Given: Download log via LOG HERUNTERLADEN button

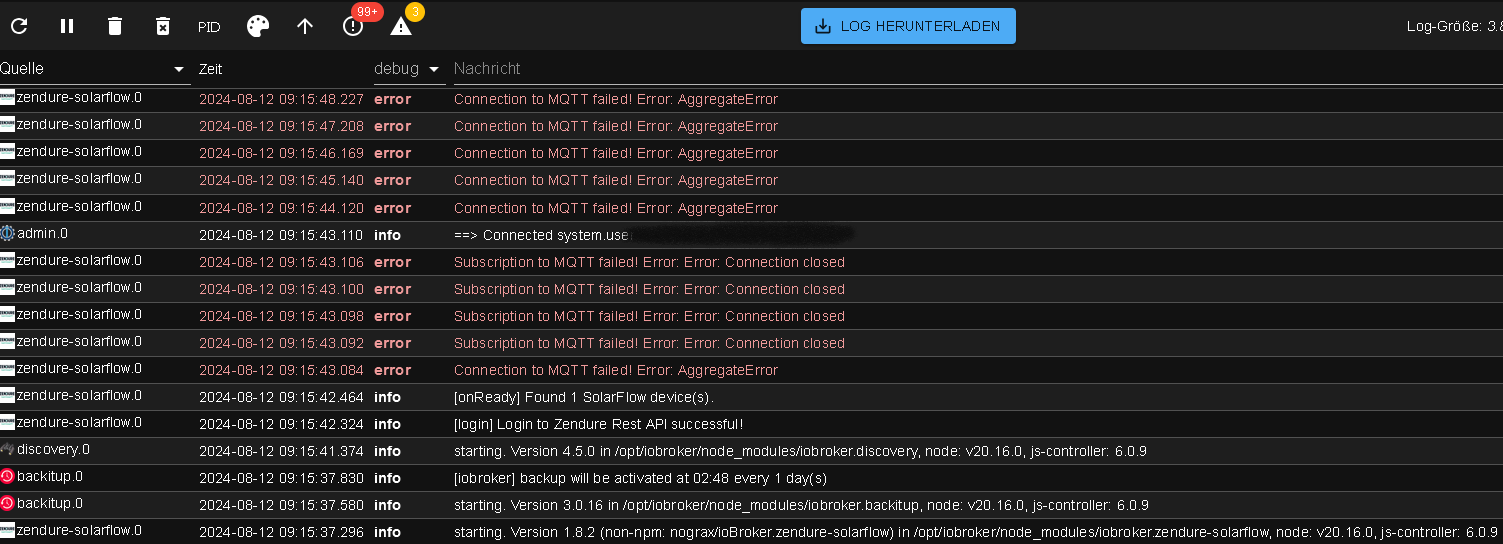Looking at the screenshot, I should [x=908, y=26].
